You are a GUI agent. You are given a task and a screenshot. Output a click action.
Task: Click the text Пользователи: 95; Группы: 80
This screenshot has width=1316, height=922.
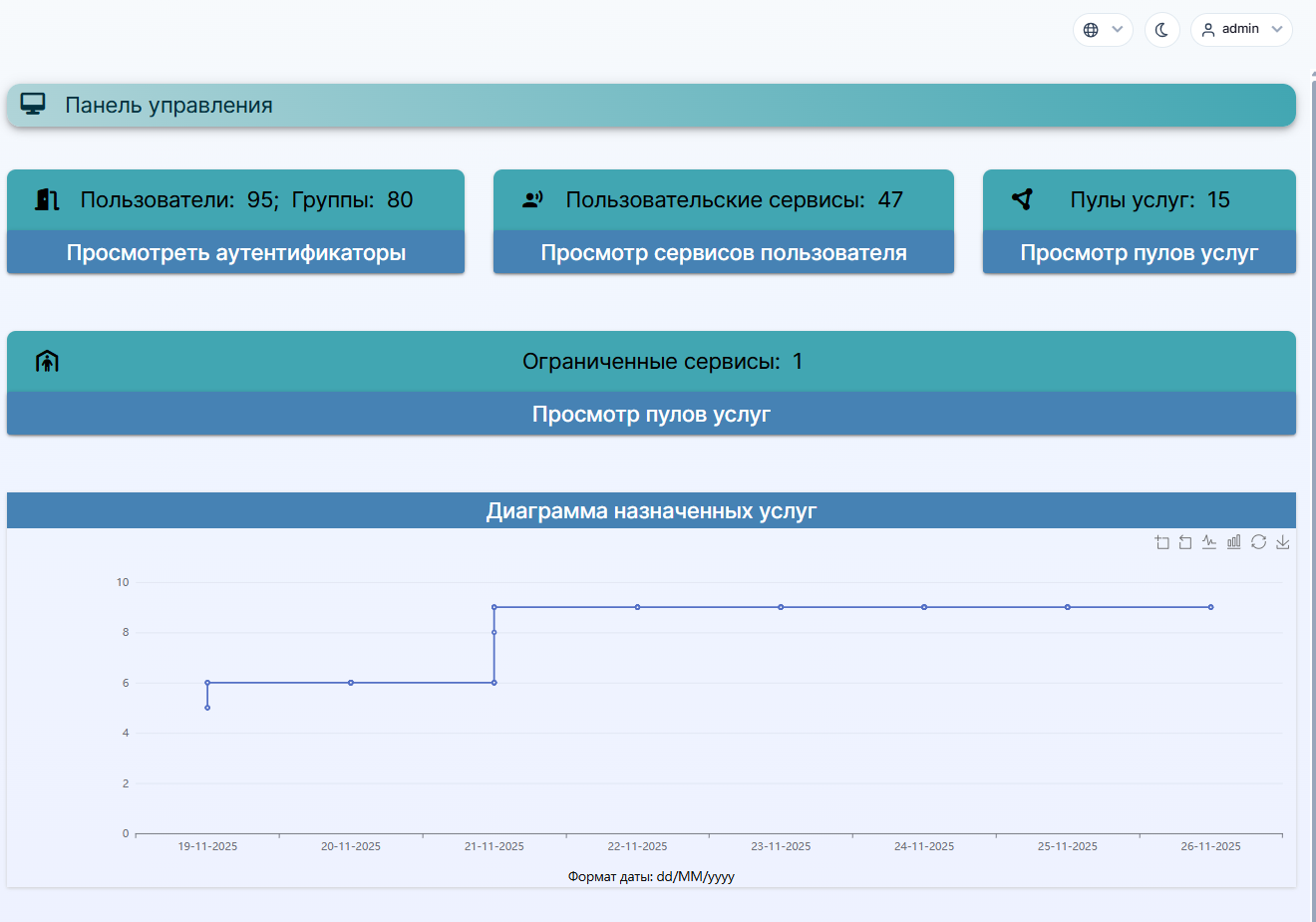(246, 199)
